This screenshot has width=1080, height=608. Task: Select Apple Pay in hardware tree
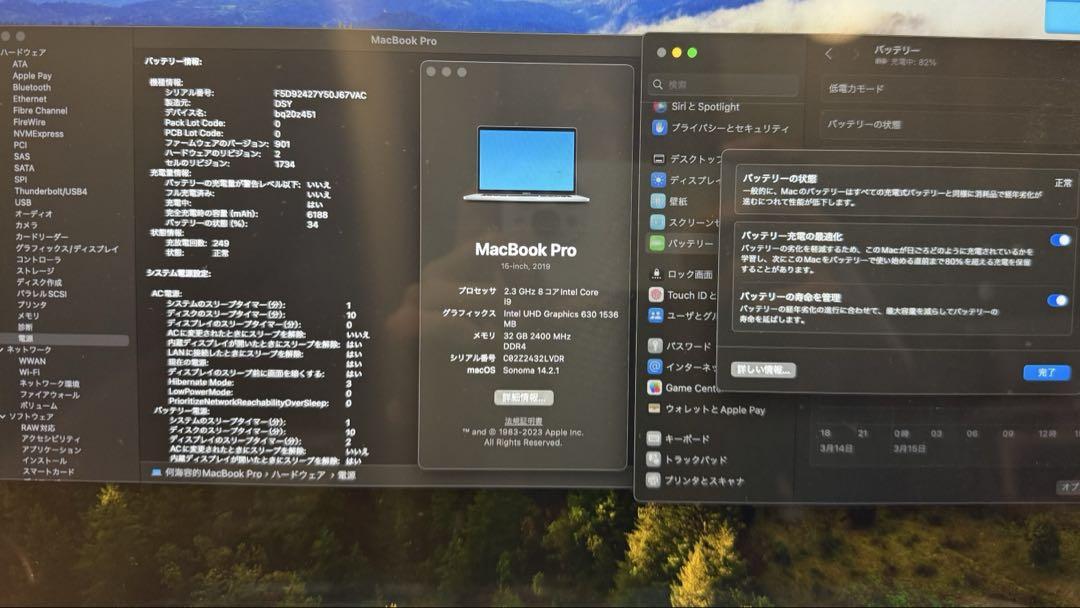tap(32, 76)
